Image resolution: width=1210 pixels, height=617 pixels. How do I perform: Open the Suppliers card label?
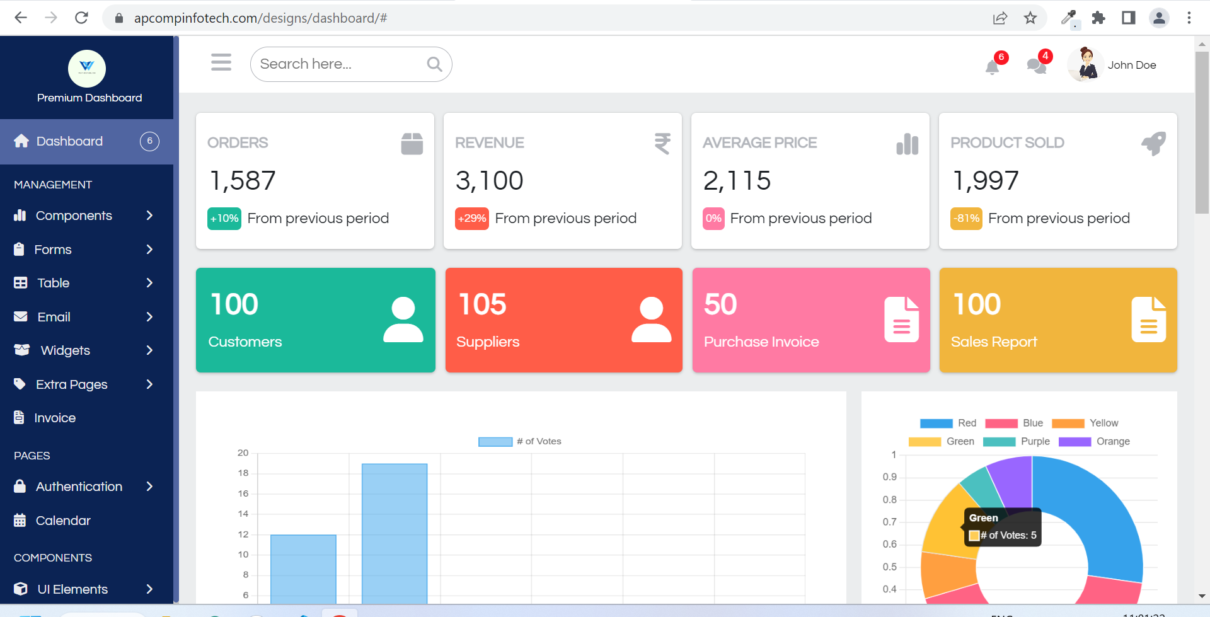tap(488, 342)
